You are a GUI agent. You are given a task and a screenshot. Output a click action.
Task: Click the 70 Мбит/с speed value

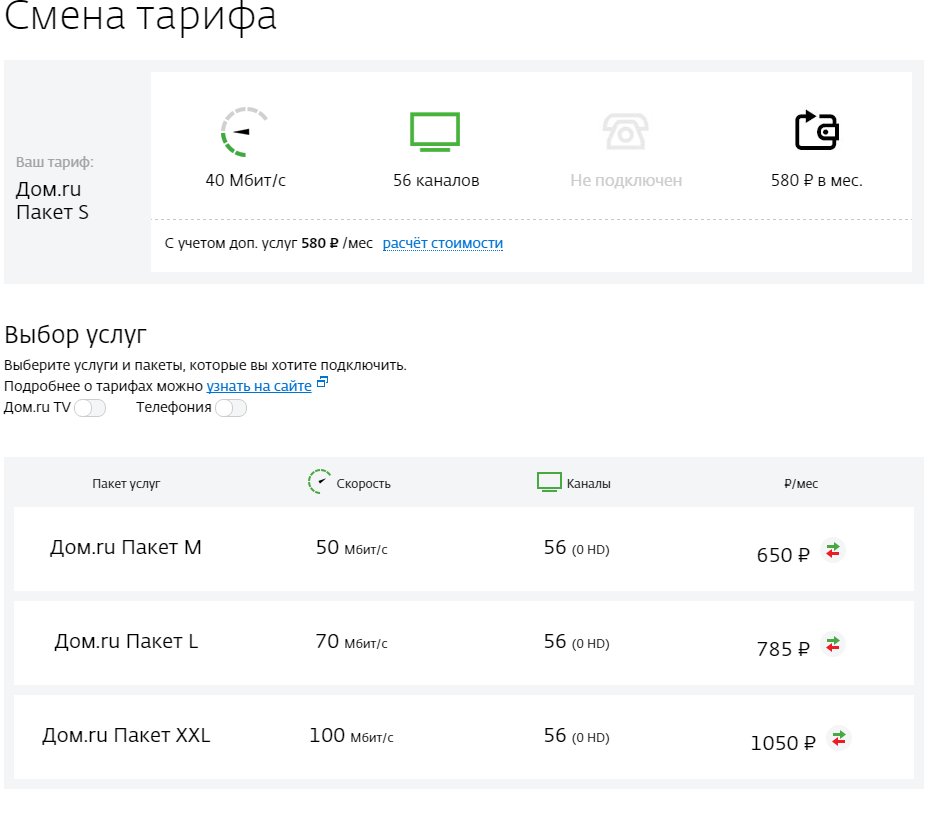(x=352, y=642)
